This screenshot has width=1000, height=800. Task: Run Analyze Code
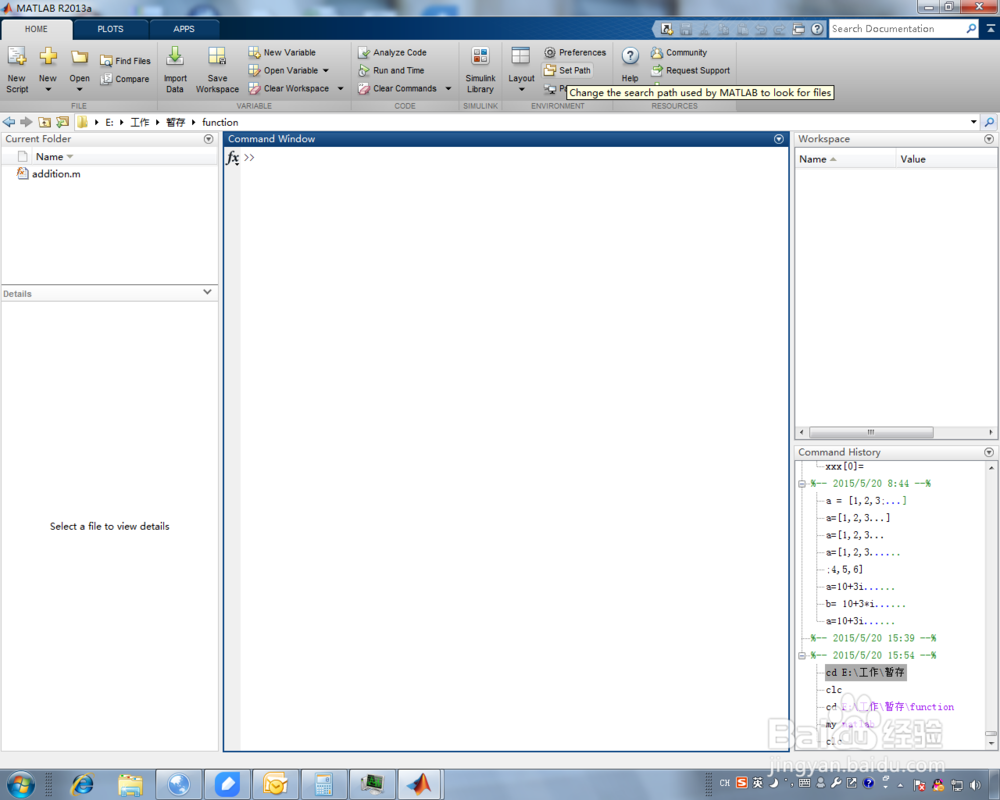pos(392,52)
